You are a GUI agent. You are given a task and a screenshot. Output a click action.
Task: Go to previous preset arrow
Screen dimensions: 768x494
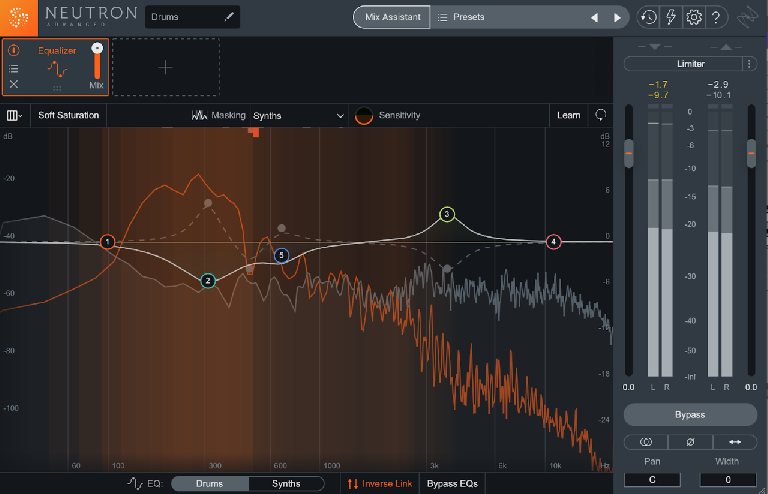pos(594,18)
